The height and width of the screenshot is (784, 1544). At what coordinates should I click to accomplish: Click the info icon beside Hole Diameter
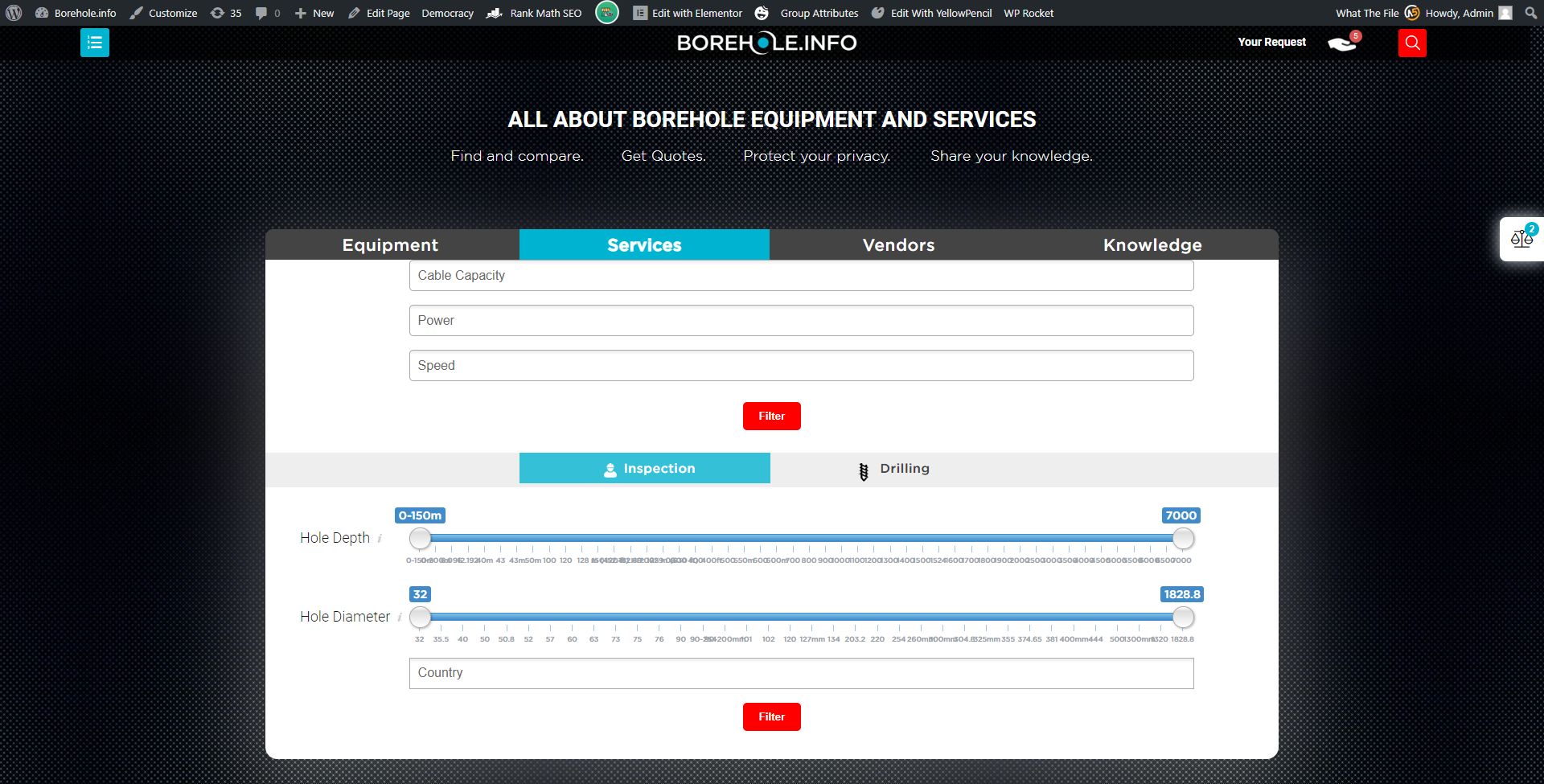[x=400, y=618]
